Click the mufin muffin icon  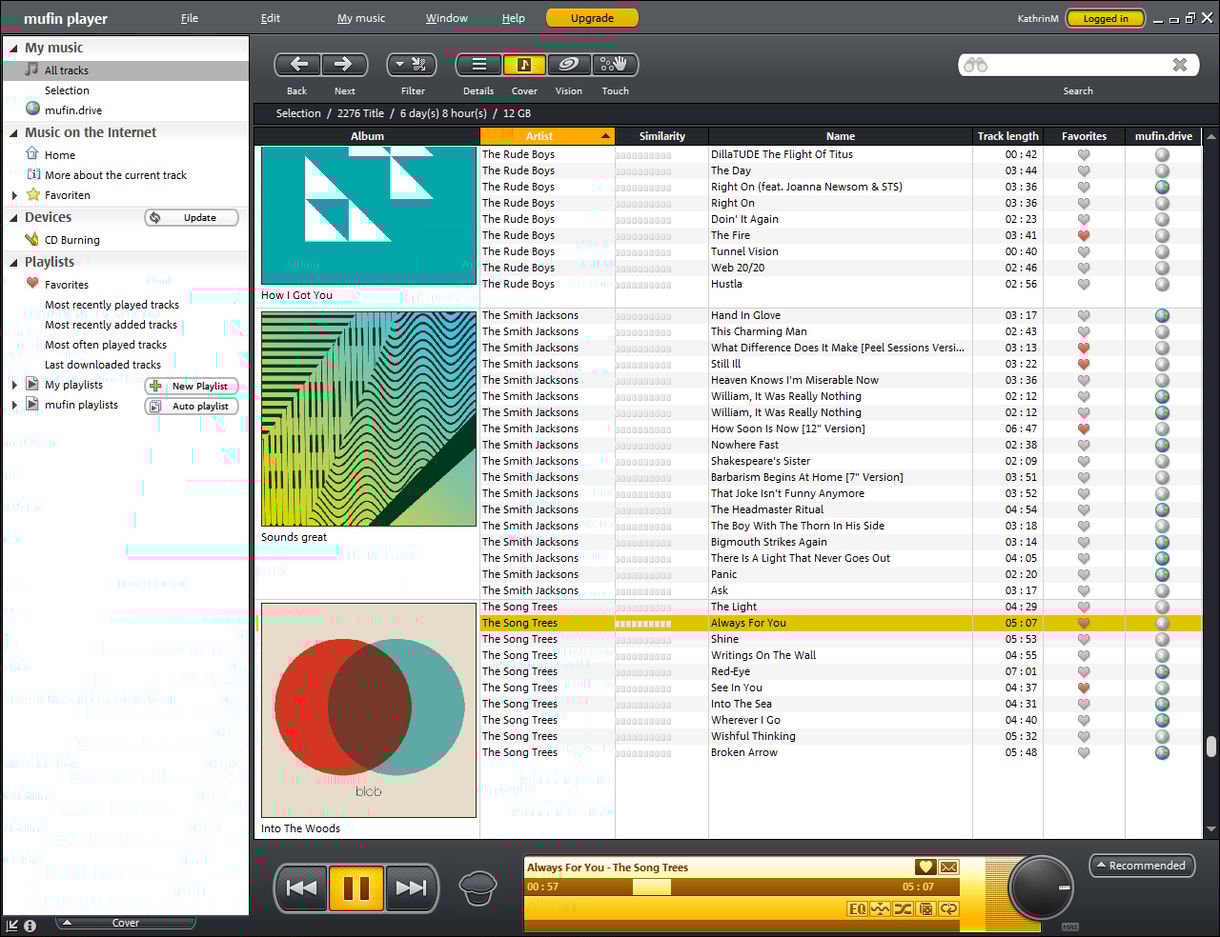(478, 887)
